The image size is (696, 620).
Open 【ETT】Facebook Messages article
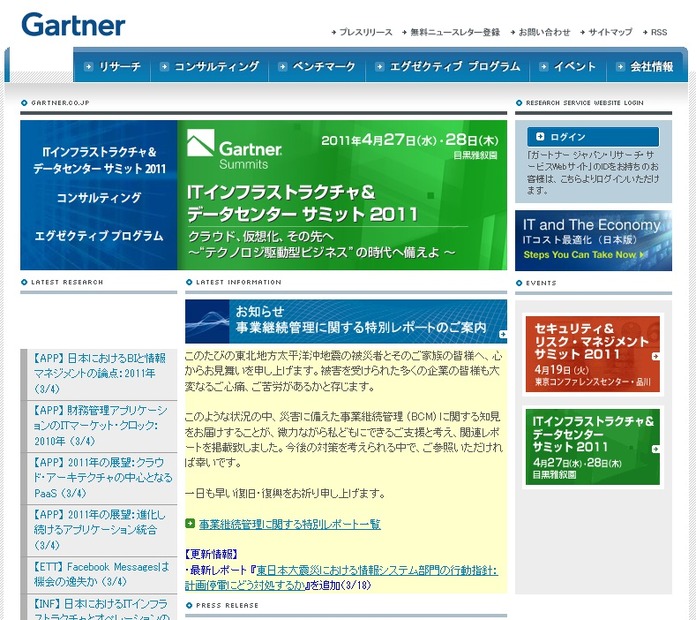(101, 574)
